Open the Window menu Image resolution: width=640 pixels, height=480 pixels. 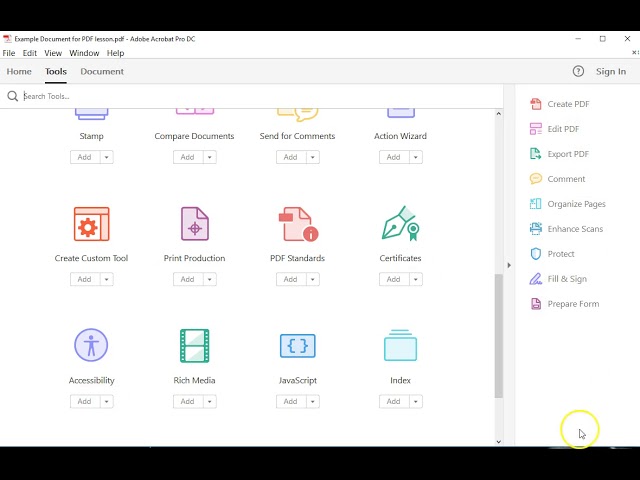84,53
